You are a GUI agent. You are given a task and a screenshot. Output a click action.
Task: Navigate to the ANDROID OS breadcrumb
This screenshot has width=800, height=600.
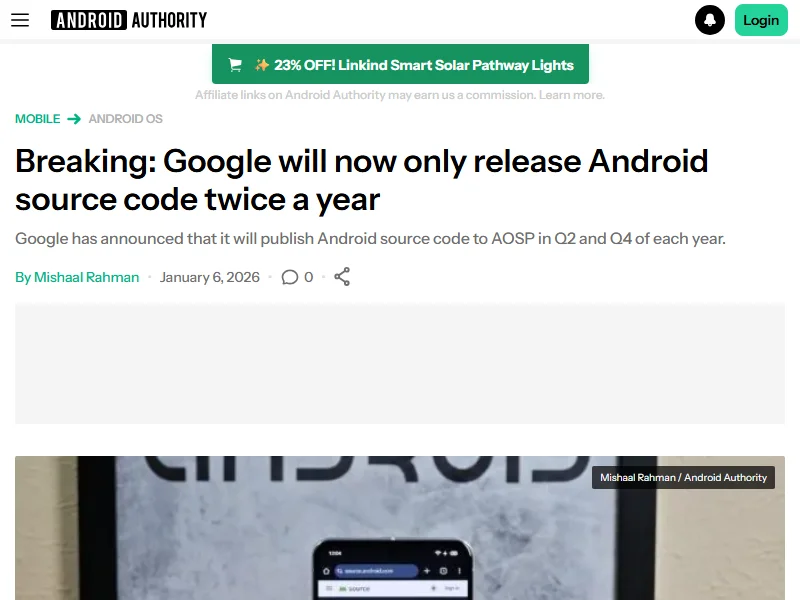(x=125, y=119)
